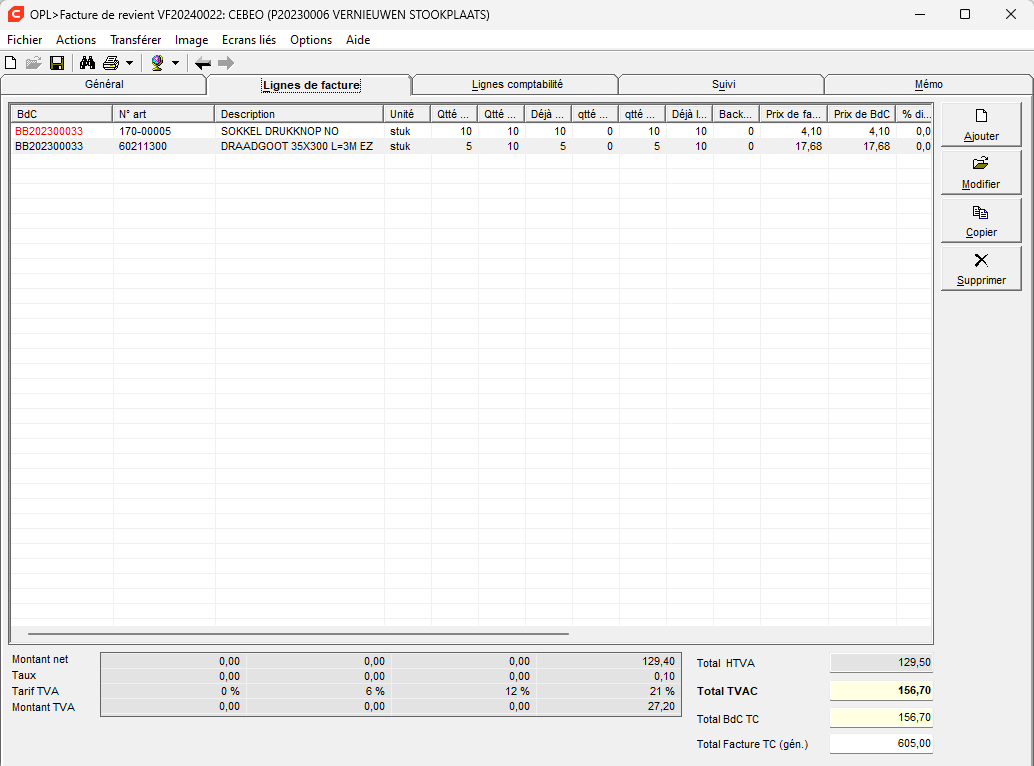Switch to the Lignes comptabilité tab
This screenshot has width=1034, height=766.
point(517,84)
